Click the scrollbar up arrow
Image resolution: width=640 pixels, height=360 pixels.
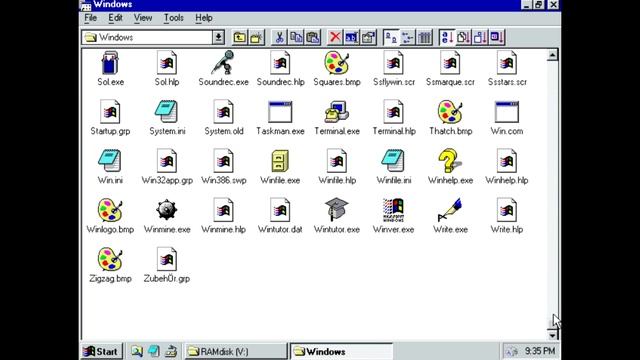tap(552, 55)
